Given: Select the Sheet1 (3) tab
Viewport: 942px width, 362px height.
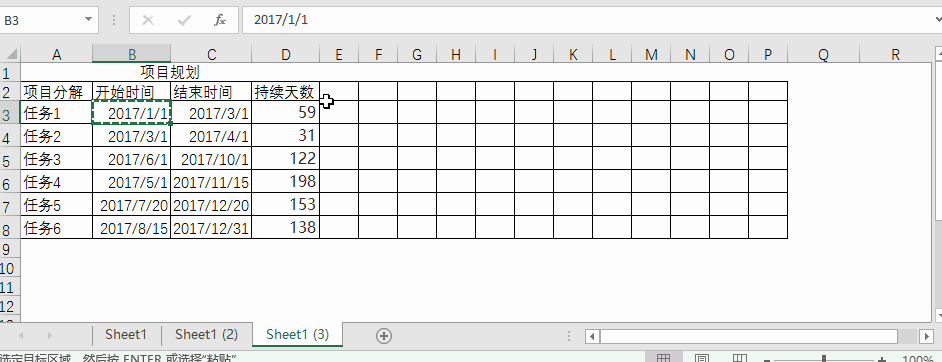Looking at the screenshot, I should point(297,334).
